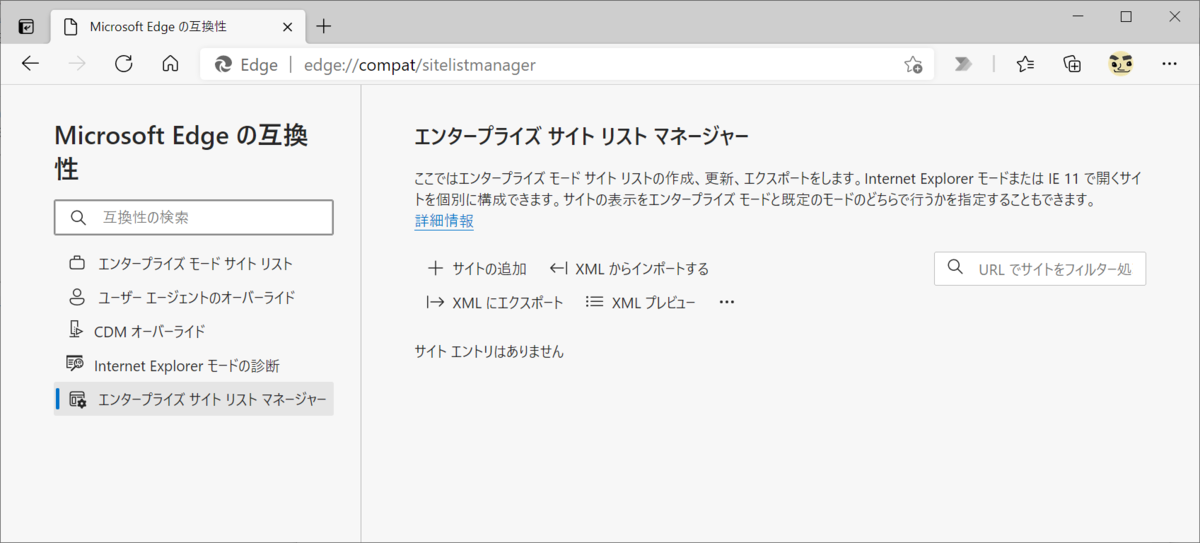Open Internet Explorer モードの診断 page

pos(194,365)
